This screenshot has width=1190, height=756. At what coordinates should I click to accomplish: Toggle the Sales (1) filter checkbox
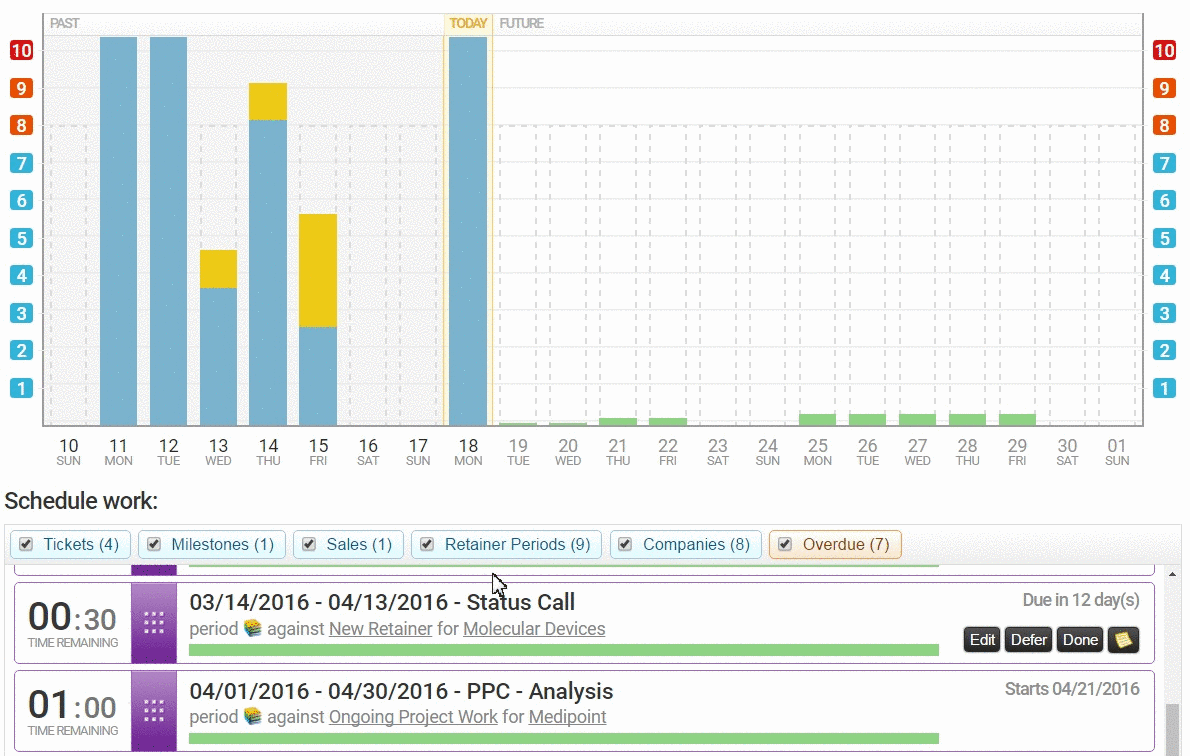309,544
